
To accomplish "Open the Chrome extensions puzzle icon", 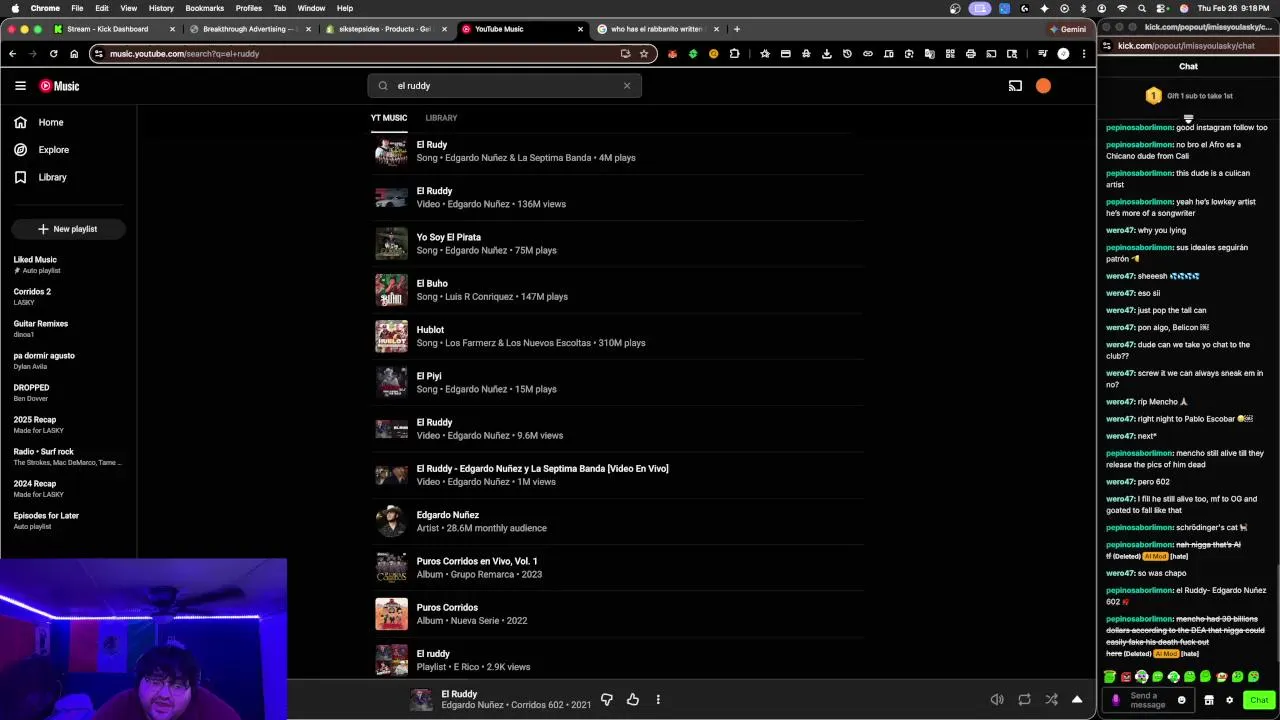I will (x=734, y=54).
